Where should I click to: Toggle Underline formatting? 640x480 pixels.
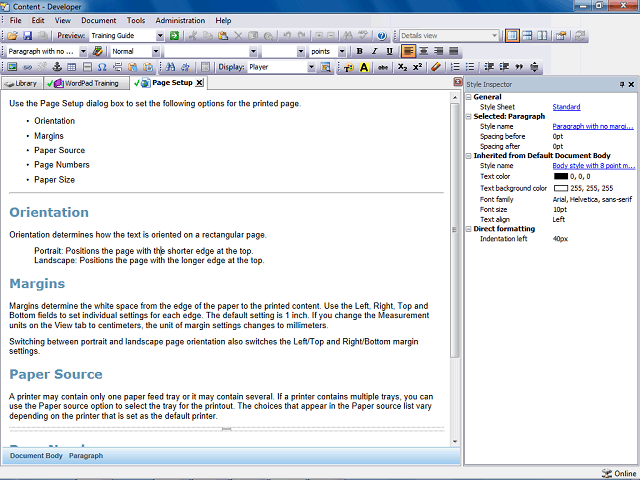click(x=389, y=51)
